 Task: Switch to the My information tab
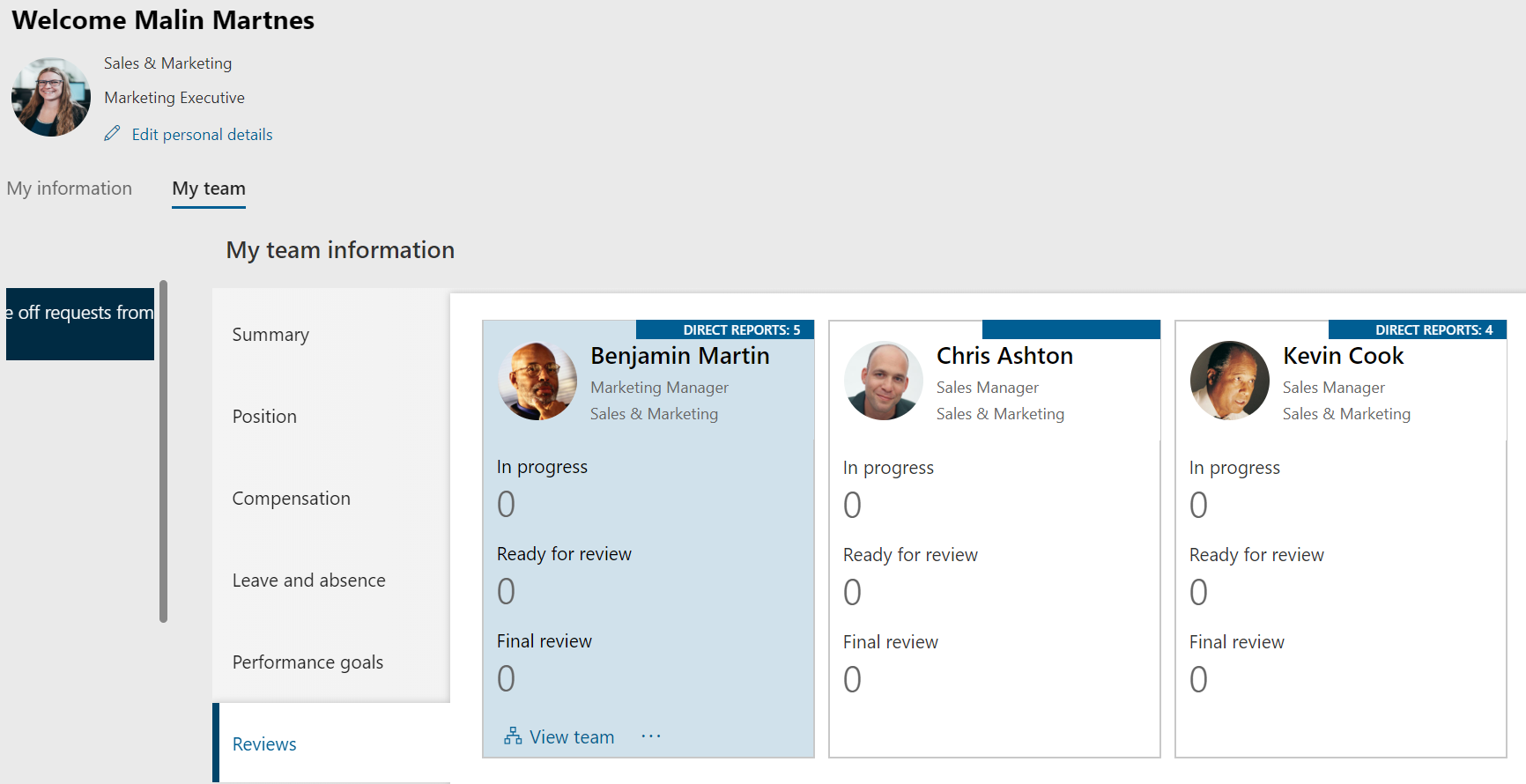click(70, 189)
